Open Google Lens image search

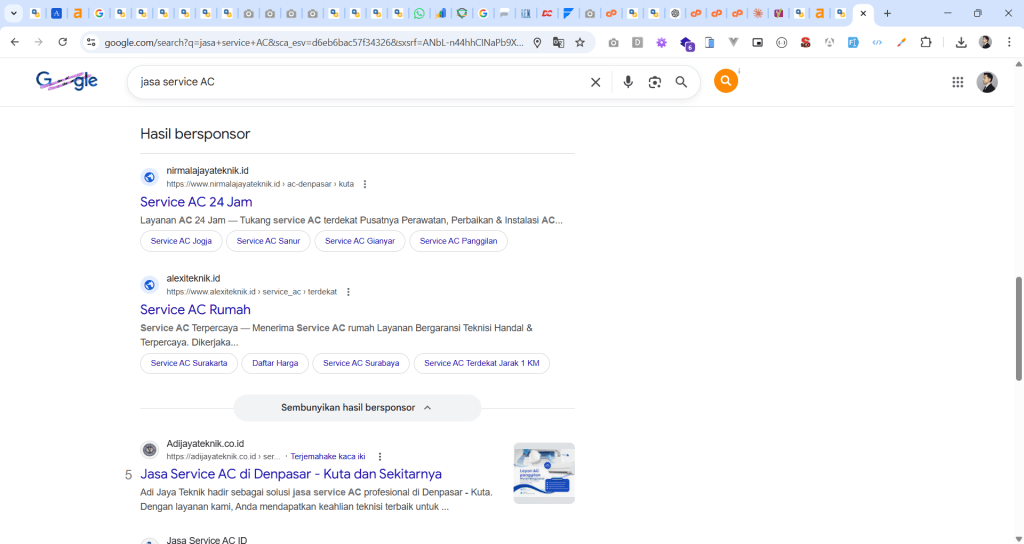(x=655, y=82)
